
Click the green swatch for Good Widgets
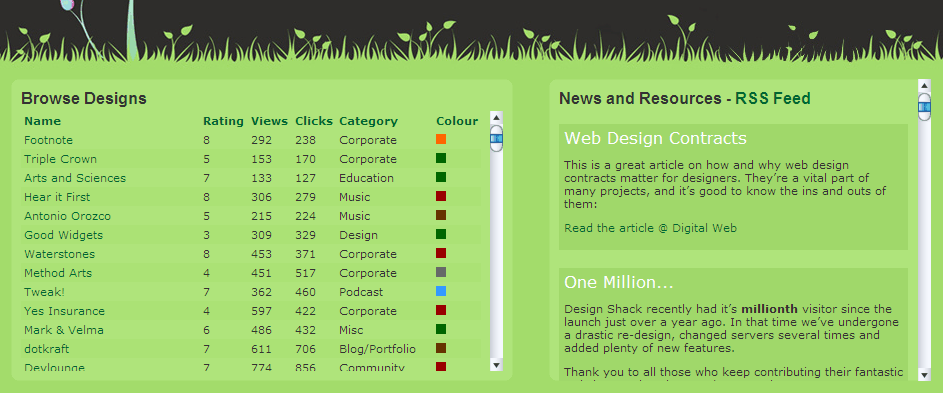[x=441, y=234]
